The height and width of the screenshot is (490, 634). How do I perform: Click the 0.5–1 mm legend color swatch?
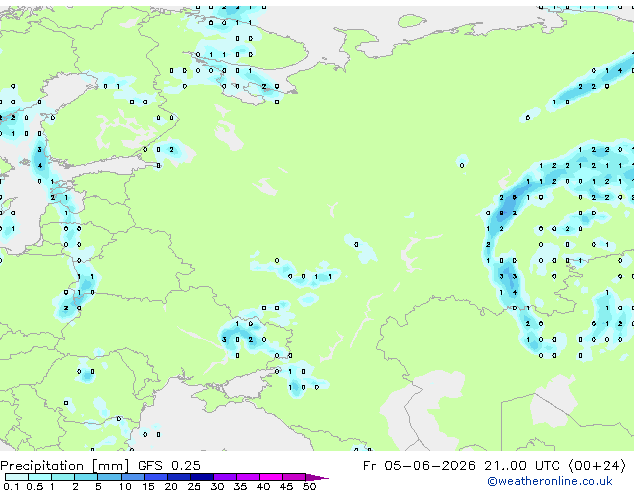click(40, 477)
